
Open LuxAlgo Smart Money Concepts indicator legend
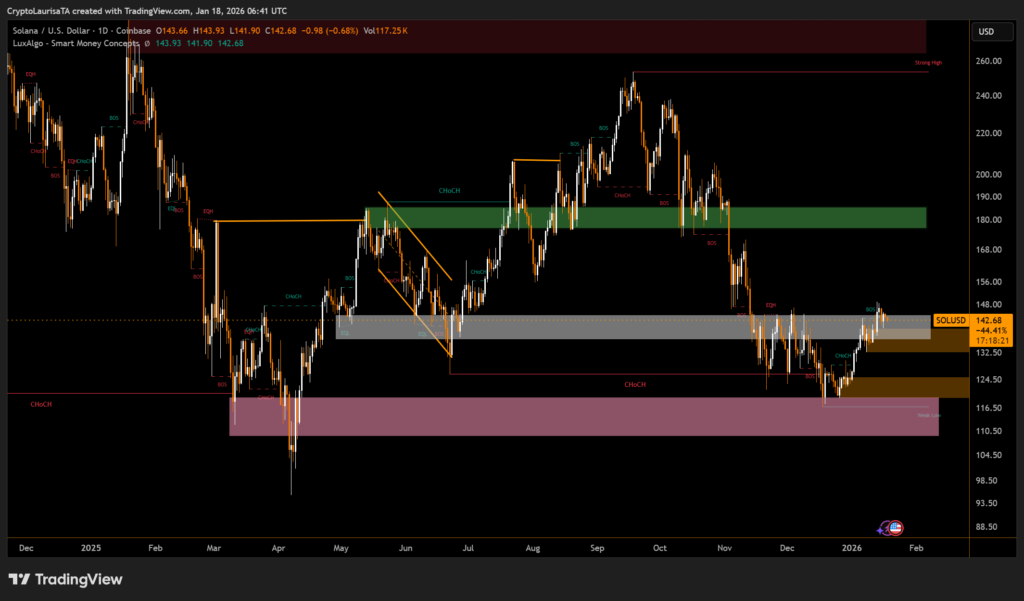pos(80,43)
